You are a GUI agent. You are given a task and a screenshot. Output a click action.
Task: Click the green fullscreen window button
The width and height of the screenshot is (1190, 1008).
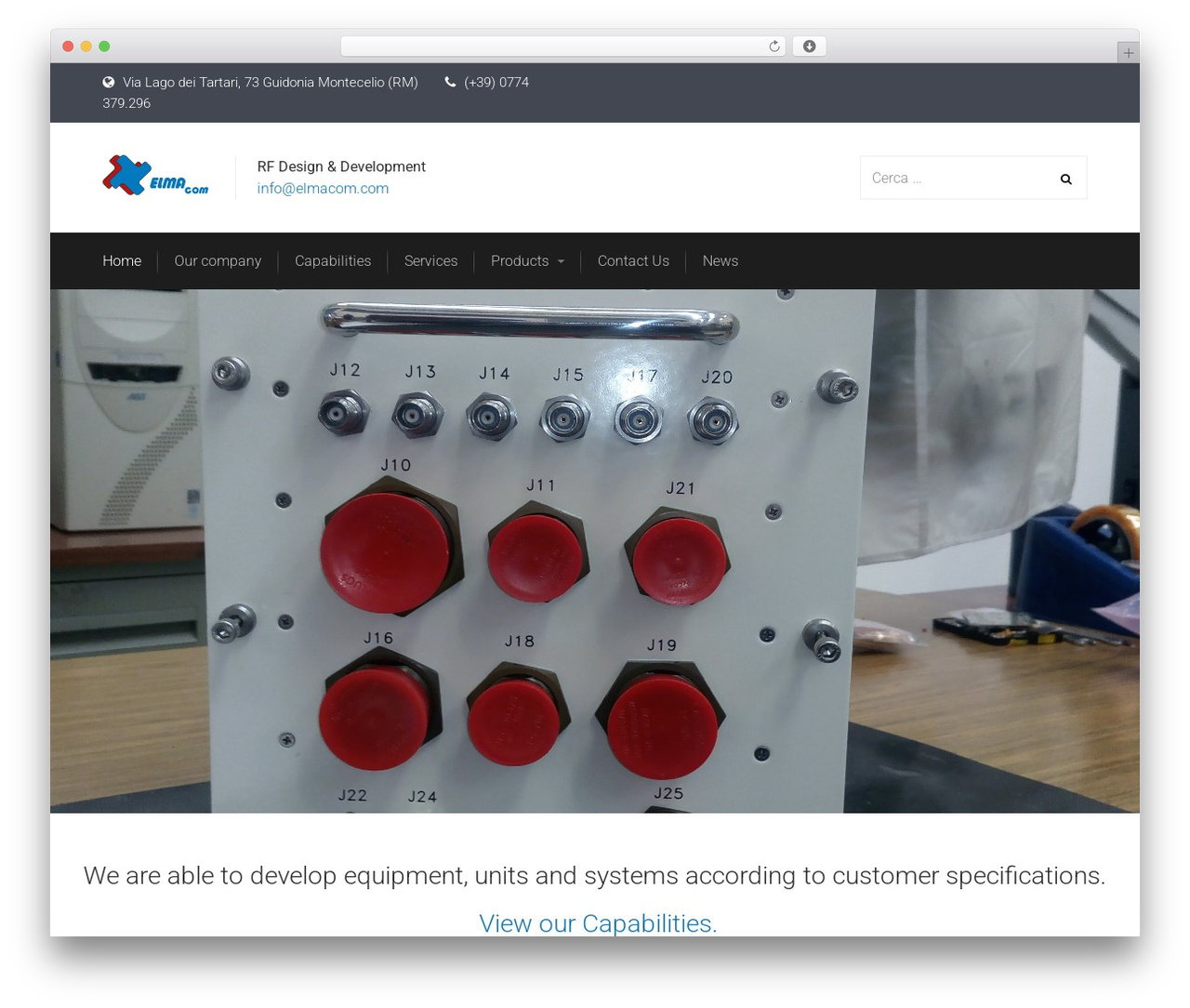click(x=104, y=46)
